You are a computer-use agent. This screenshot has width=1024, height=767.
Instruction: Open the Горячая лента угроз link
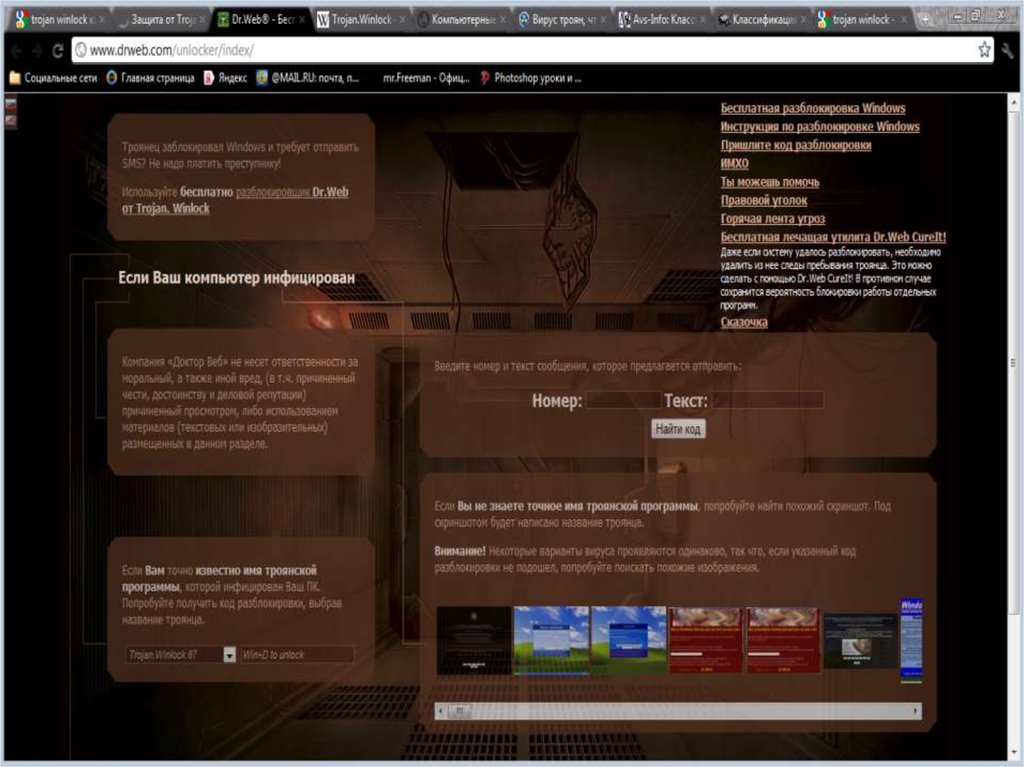[x=773, y=218]
